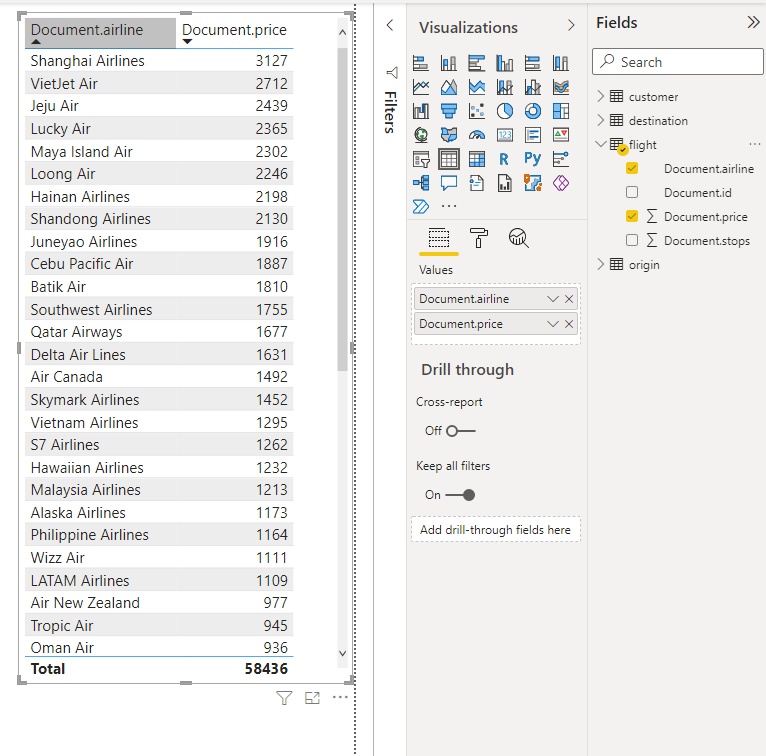Open Document.airline value dropdown arrow
The height and width of the screenshot is (756, 766).
pos(553,299)
